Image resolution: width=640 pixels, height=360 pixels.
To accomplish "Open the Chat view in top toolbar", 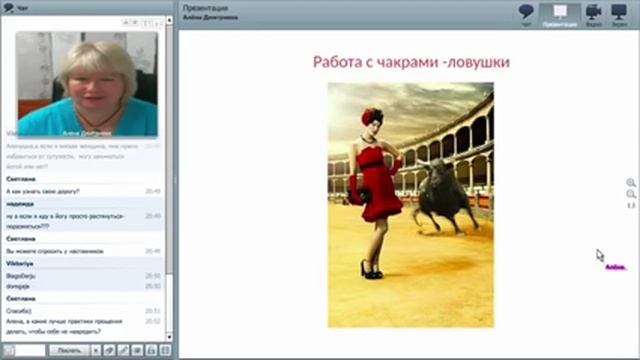I will (526, 15).
